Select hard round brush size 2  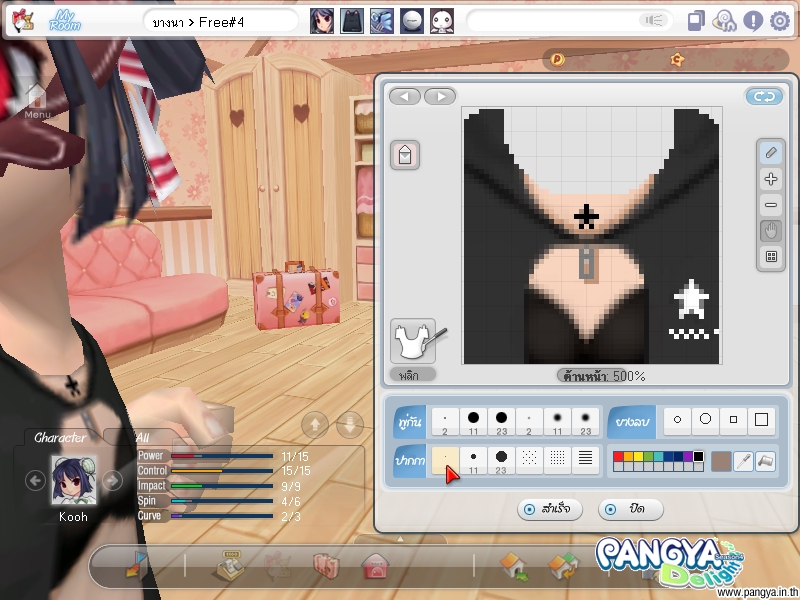(445, 421)
